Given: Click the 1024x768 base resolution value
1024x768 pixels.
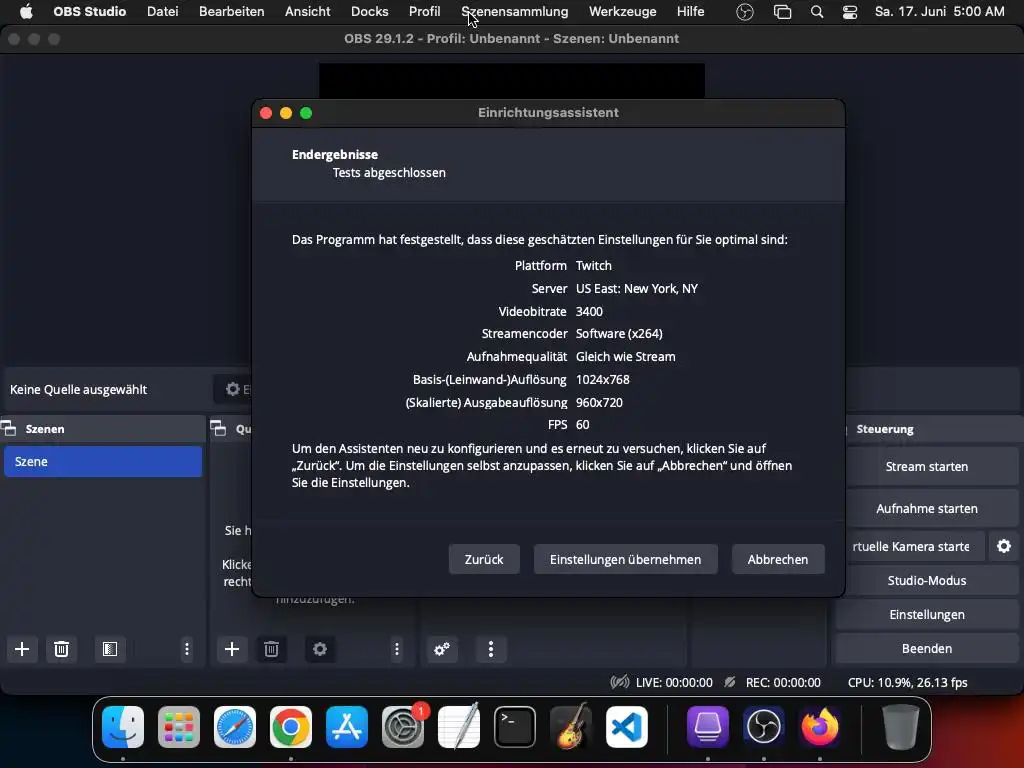Looking at the screenshot, I should tap(603, 379).
